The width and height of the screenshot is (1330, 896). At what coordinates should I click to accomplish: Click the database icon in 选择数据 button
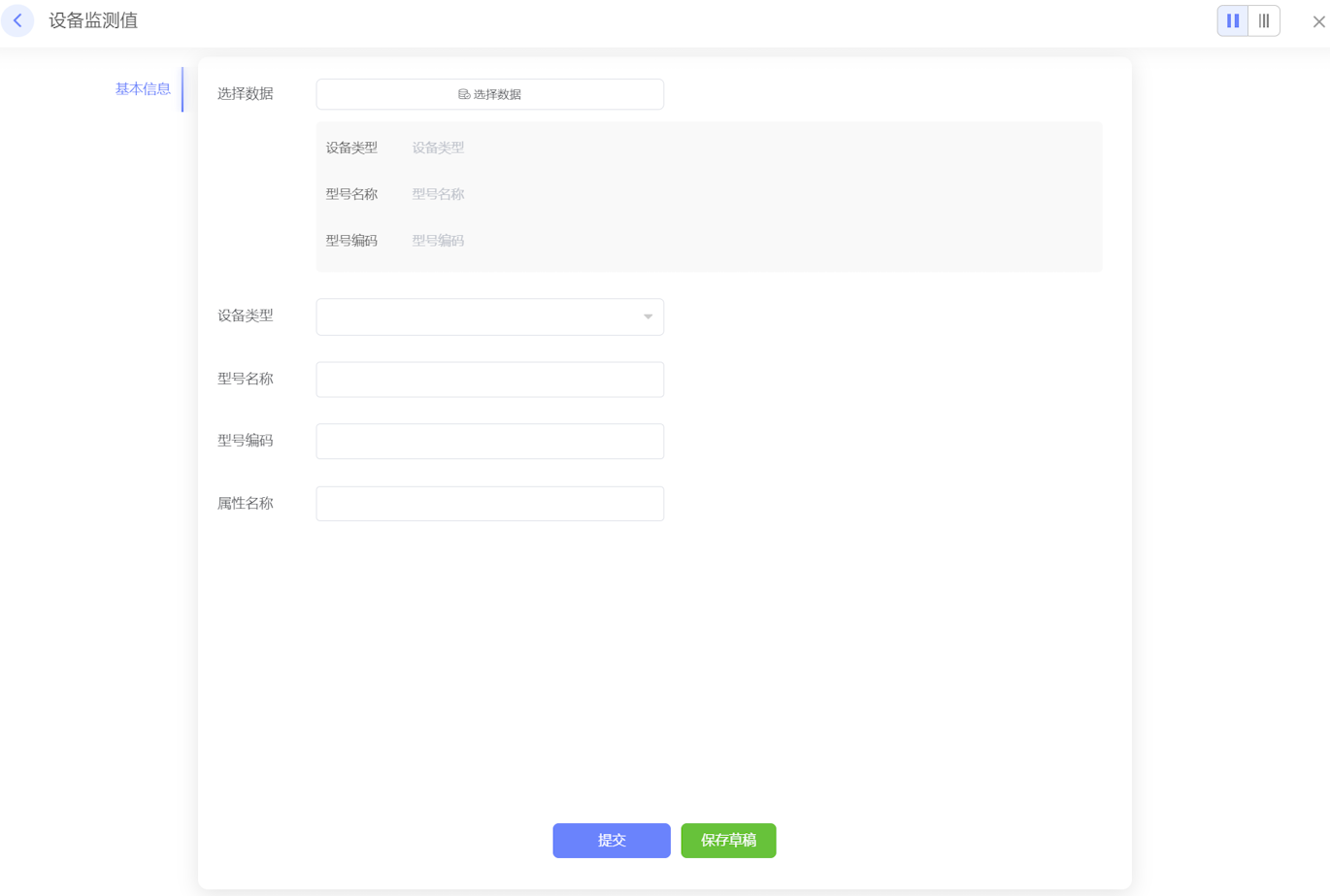[x=464, y=94]
